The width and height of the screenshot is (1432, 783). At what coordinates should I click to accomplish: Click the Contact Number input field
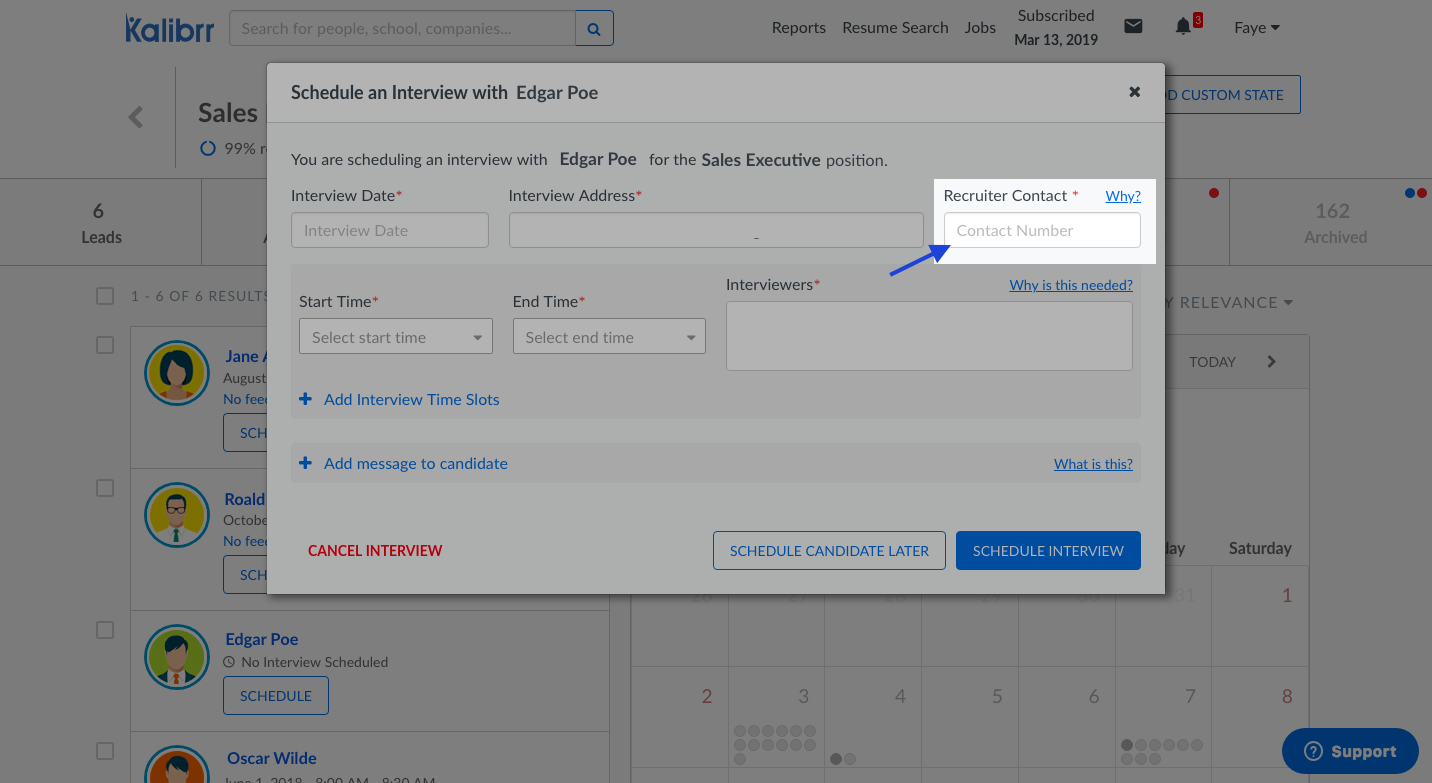(1042, 230)
